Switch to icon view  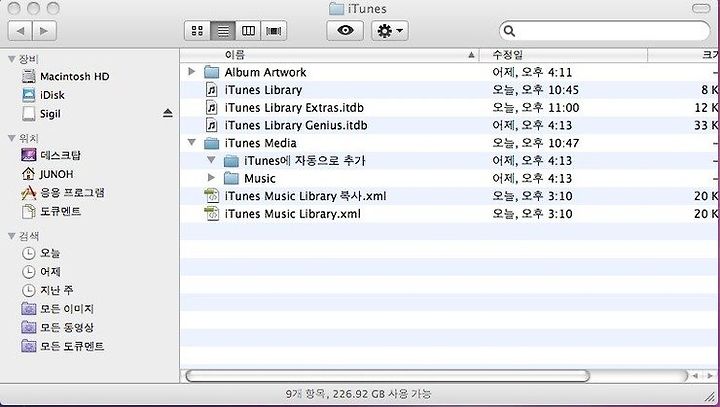click(x=197, y=31)
